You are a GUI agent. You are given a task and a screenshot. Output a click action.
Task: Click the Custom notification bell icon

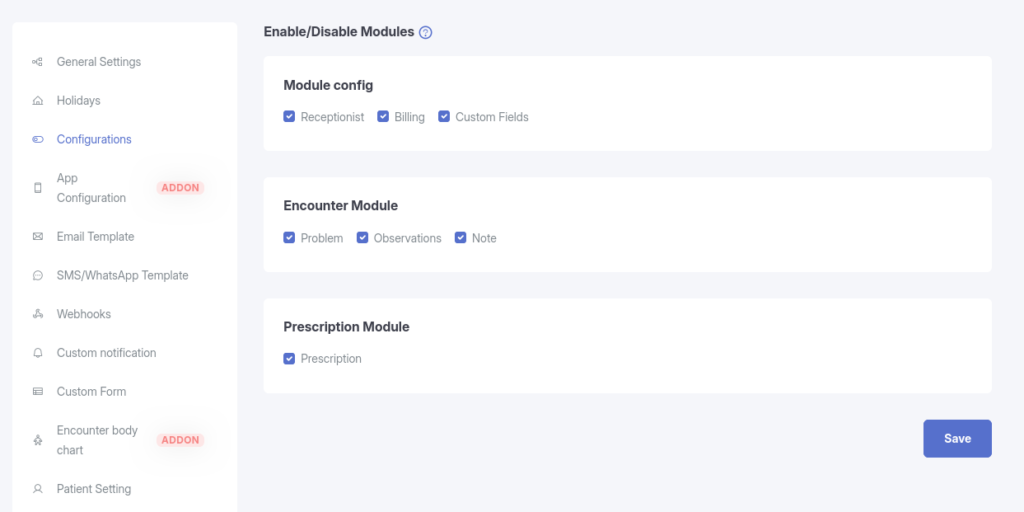tap(38, 353)
